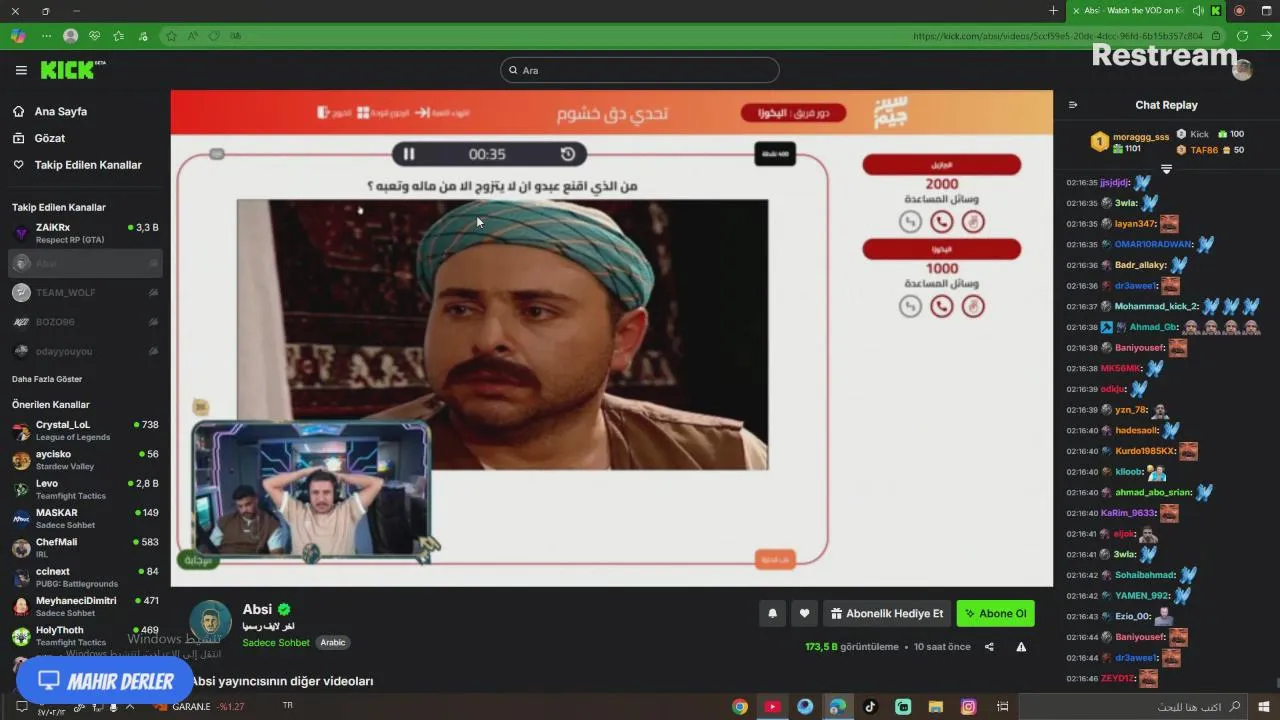Click the 2000 team phone lifeline icon
Image resolution: width=1280 pixels, height=720 pixels.
(941, 222)
